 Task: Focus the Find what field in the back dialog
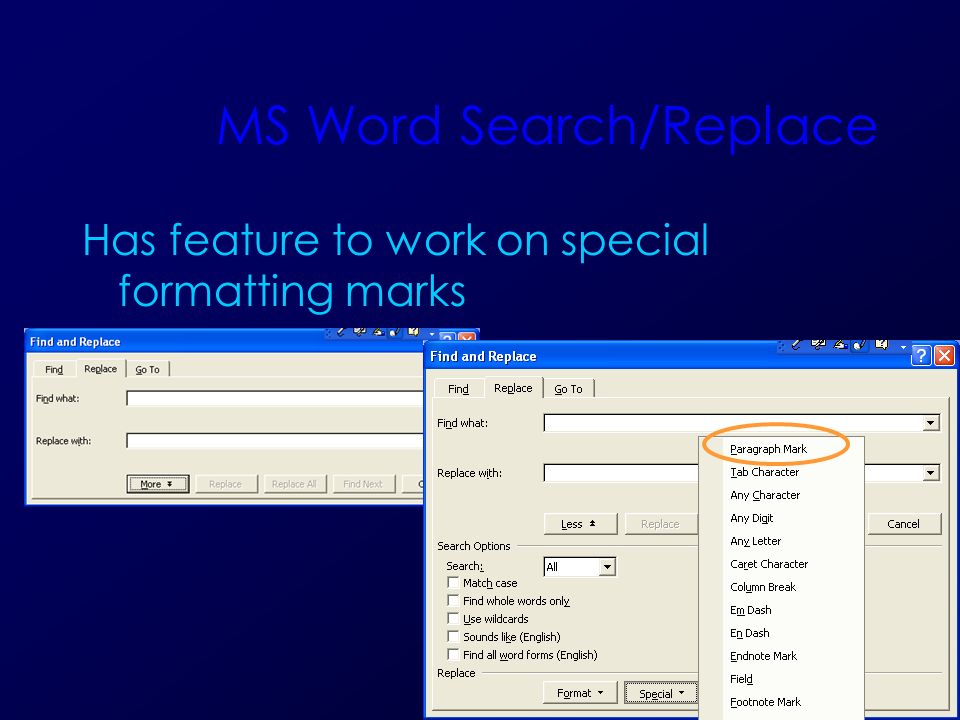coord(274,399)
